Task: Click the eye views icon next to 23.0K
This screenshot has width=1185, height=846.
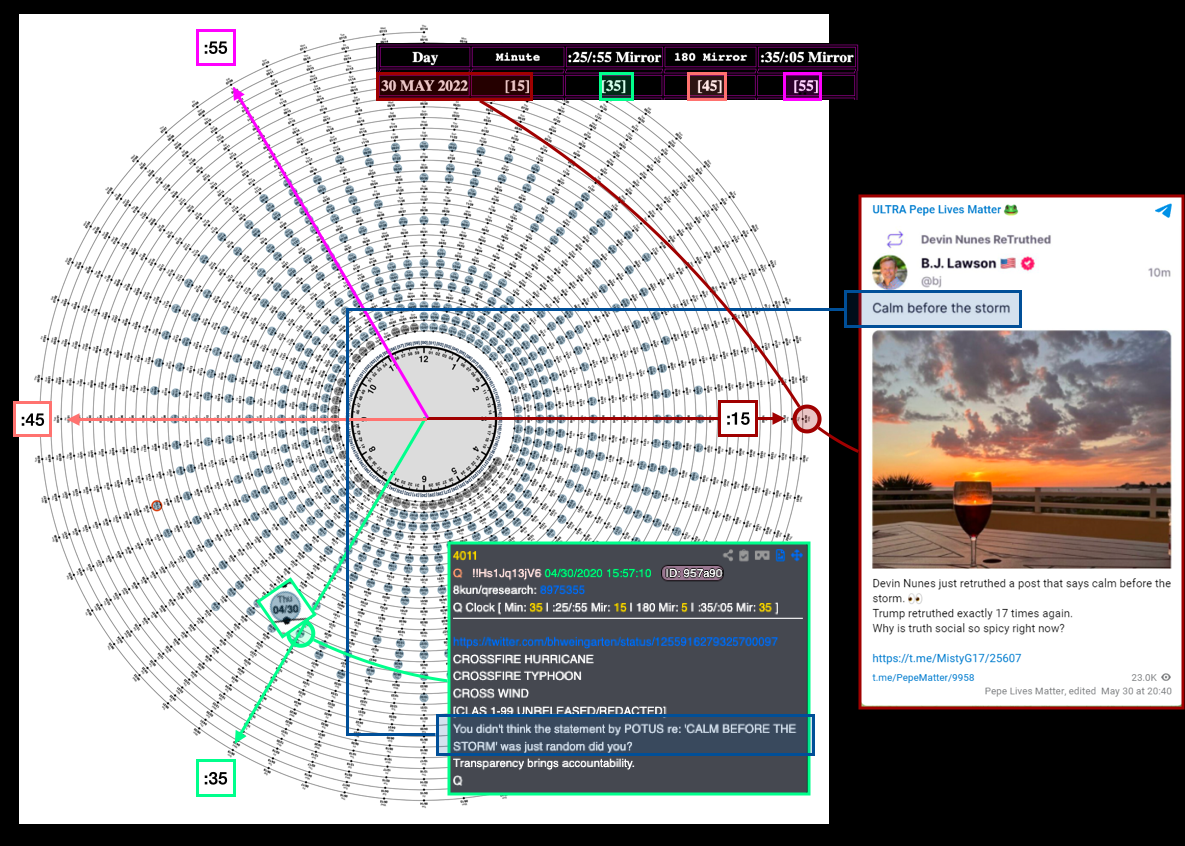Action: (x=1166, y=677)
